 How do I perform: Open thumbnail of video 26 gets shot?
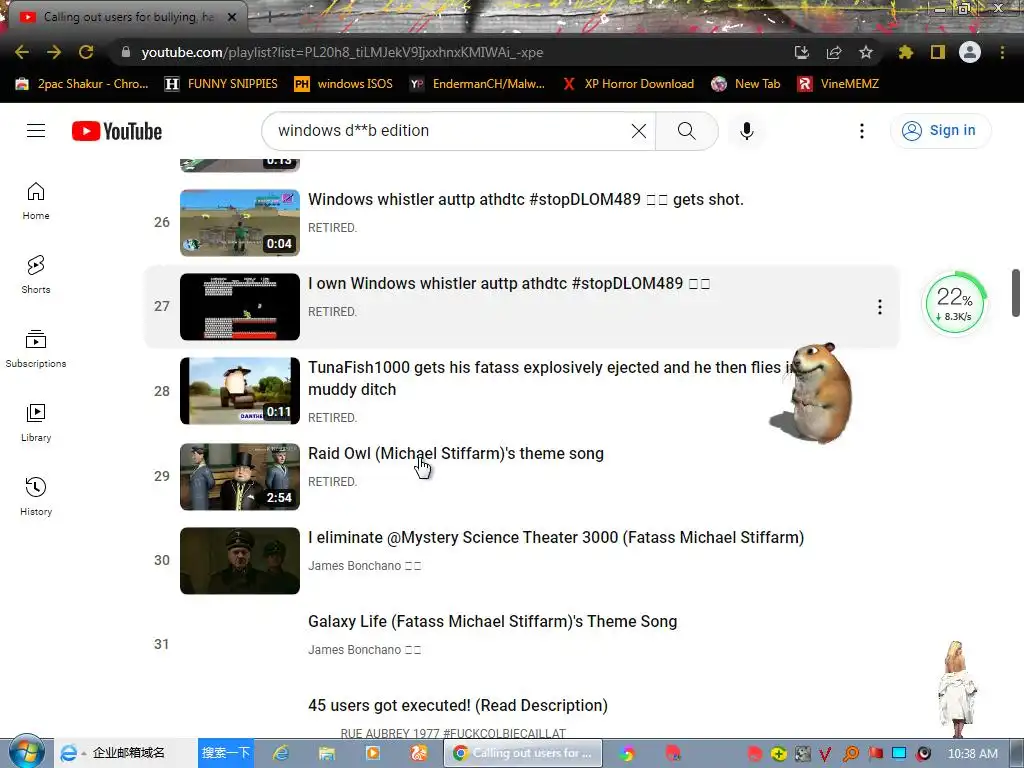(x=240, y=223)
